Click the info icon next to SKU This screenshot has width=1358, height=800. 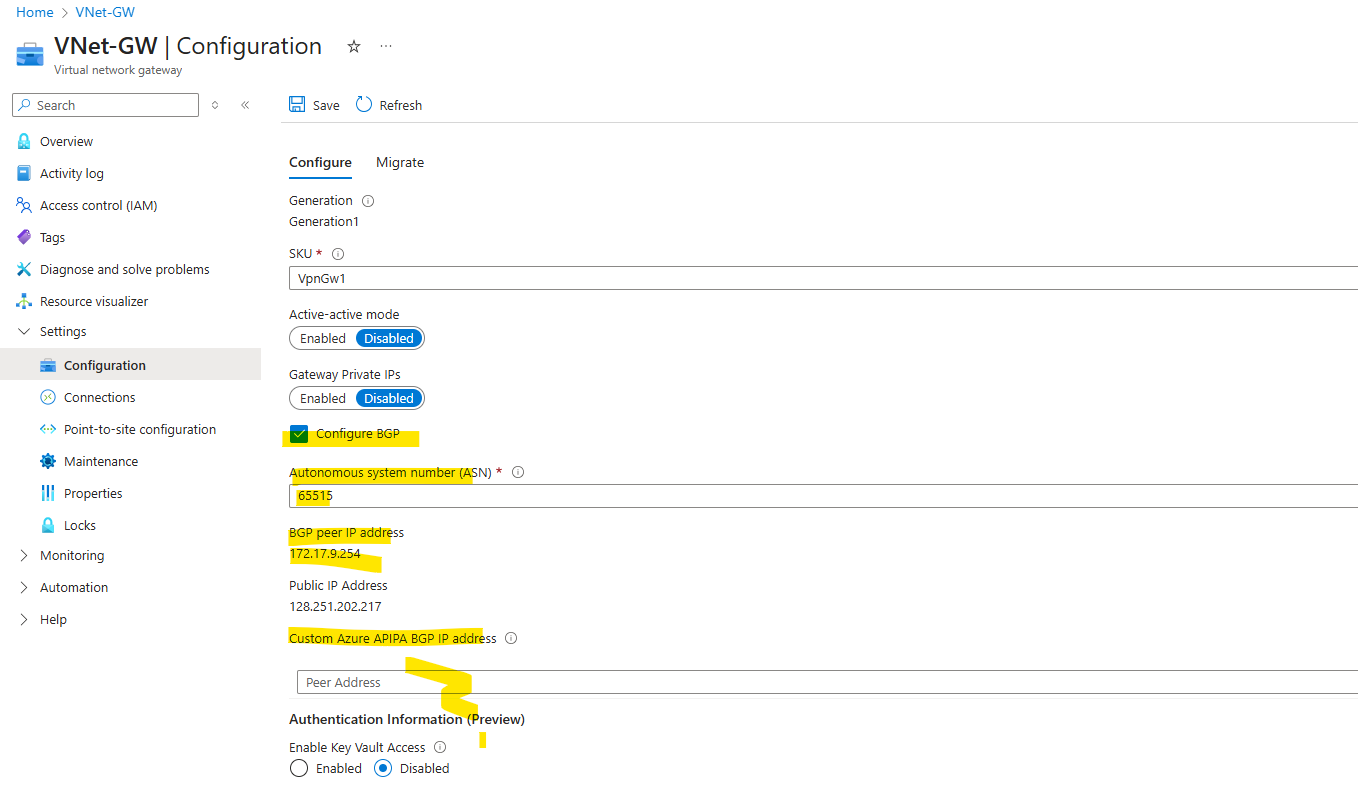click(337, 254)
